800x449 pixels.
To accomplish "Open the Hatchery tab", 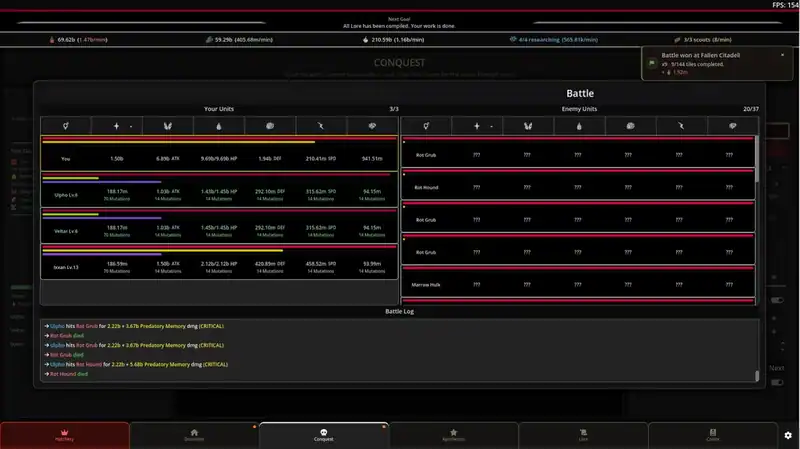I will coord(64,435).
